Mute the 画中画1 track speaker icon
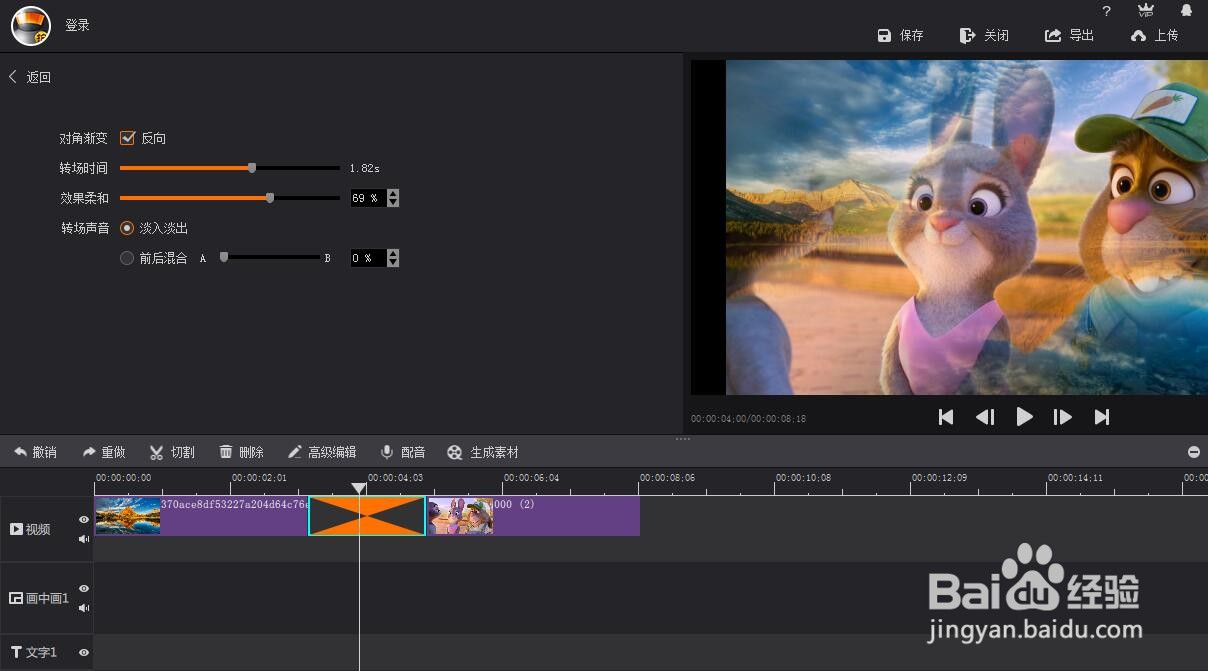This screenshot has height=671, width=1208. (84, 608)
